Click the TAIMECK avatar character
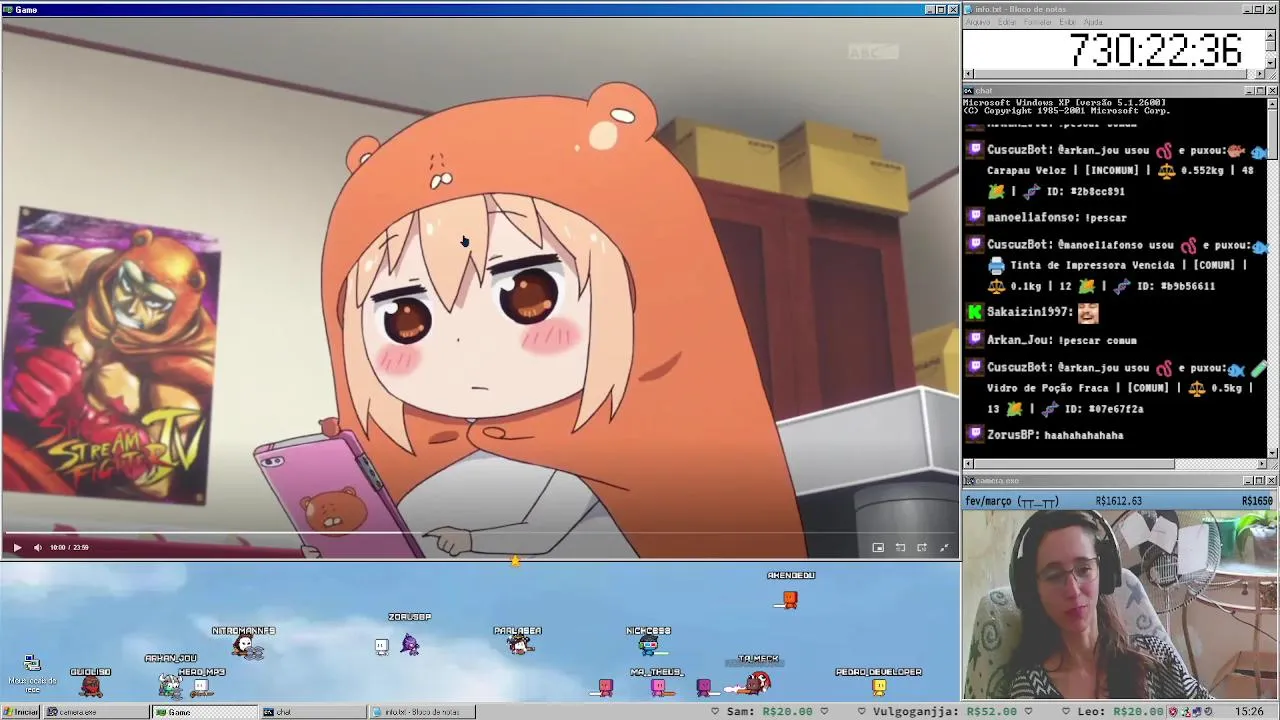The image size is (1280, 720). click(x=757, y=683)
